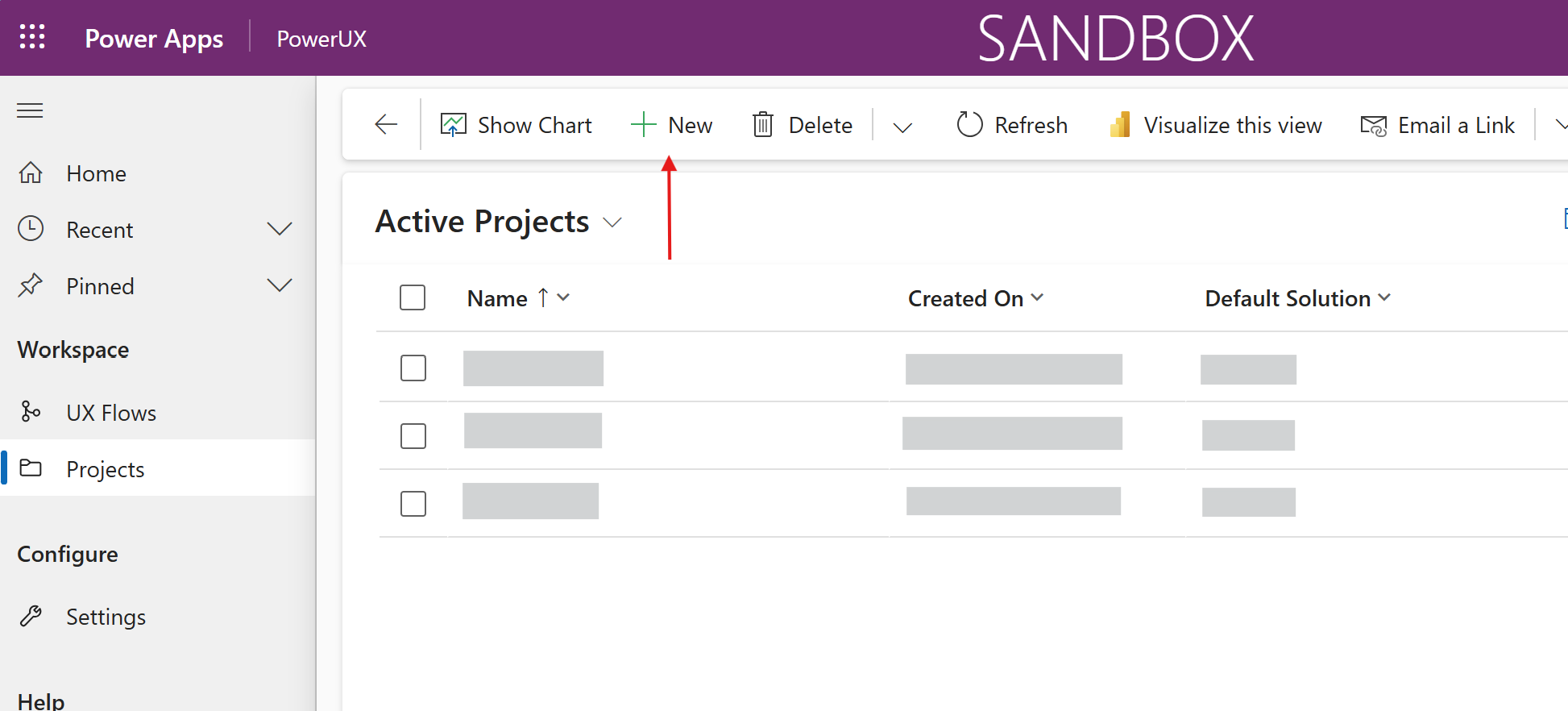The height and width of the screenshot is (711, 1568).
Task: Select the second project row checkbox
Action: point(413,436)
